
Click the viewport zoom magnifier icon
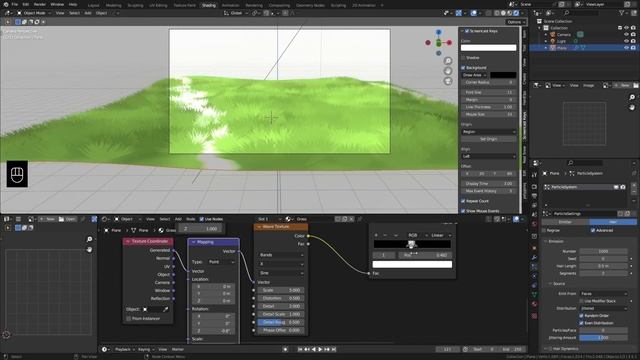[x=448, y=61]
